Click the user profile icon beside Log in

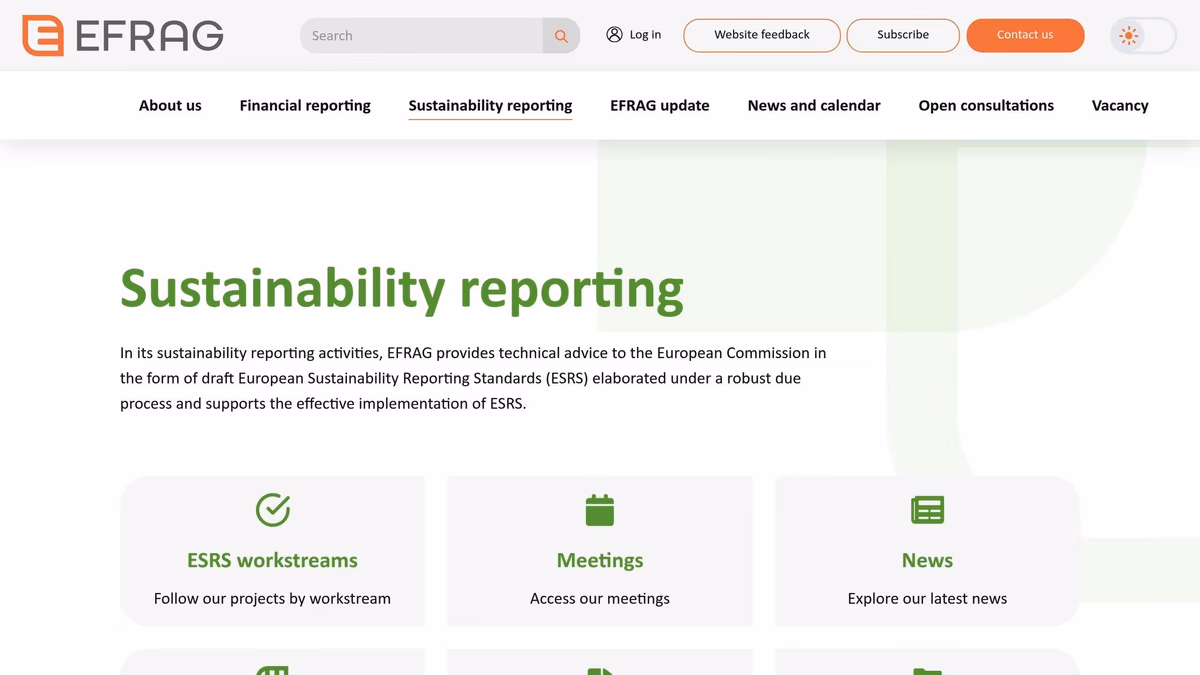tap(614, 35)
